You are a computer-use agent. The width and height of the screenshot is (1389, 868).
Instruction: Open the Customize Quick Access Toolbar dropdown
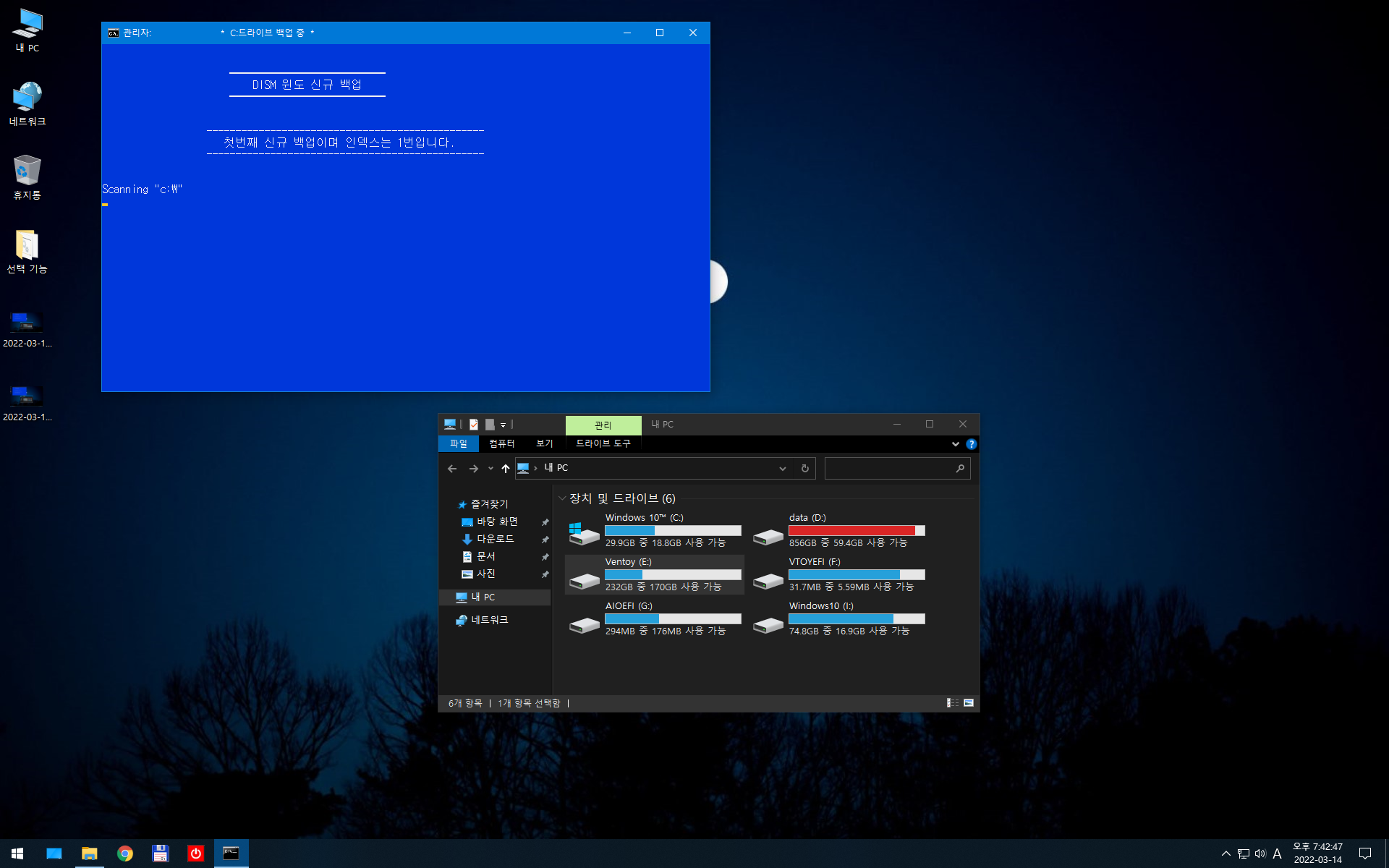coord(503,425)
